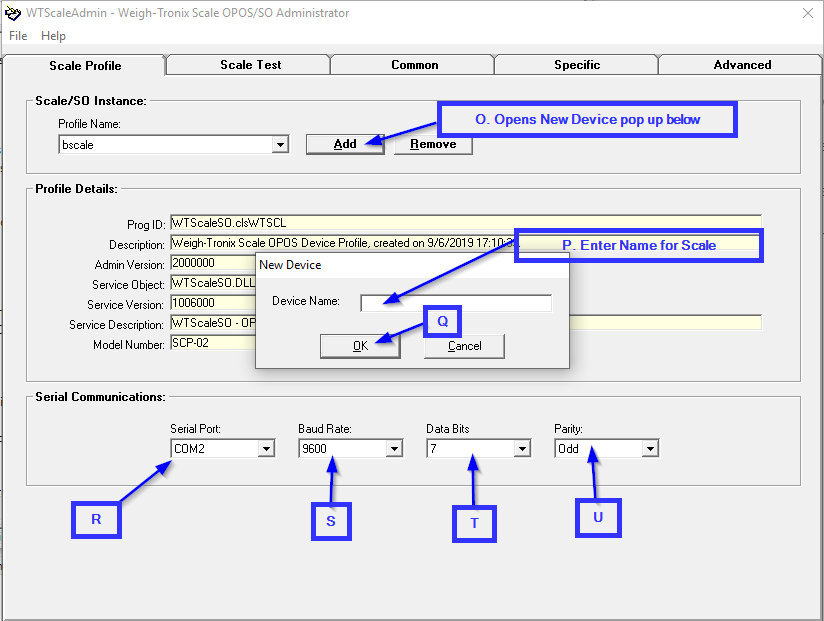Switch to the Common tab
The image size is (824, 621).
coord(414,65)
